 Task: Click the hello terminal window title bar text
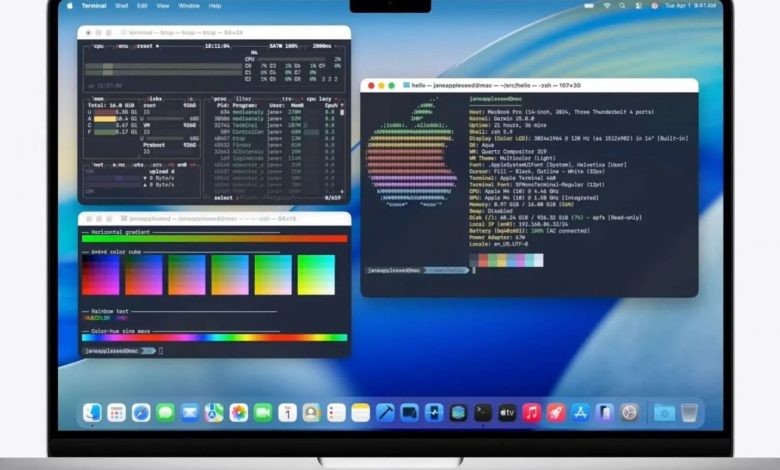(496, 86)
